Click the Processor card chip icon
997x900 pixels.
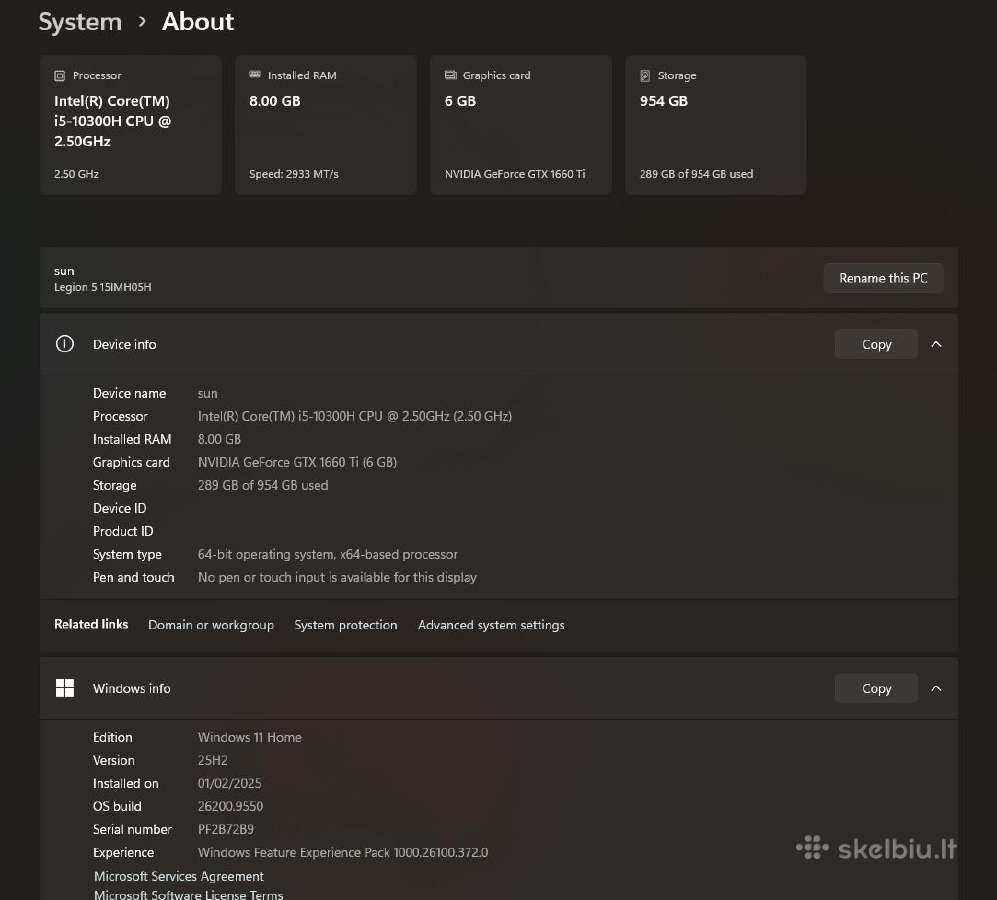pyautogui.click(x=60, y=76)
